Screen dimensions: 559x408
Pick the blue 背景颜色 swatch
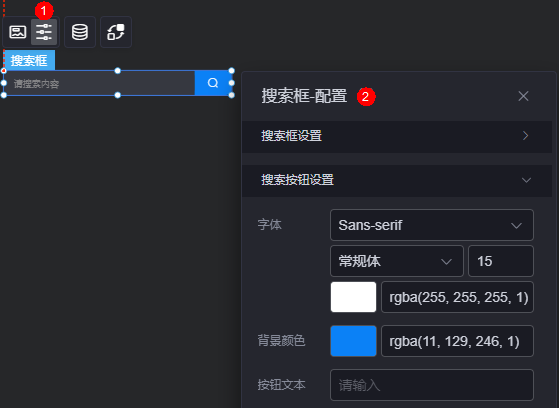353,341
